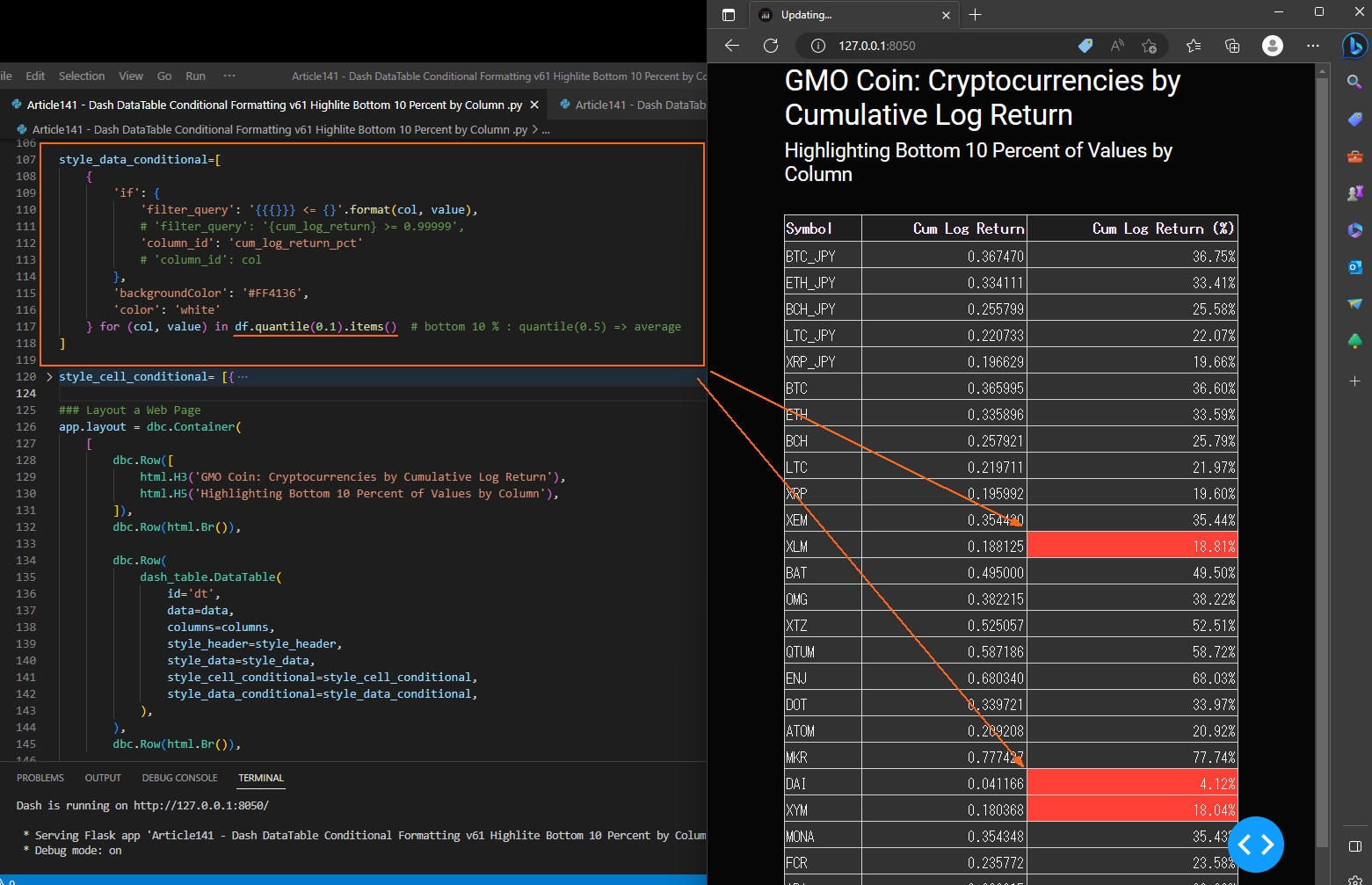Open Collections in Edge toolbar

(x=1232, y=46)
